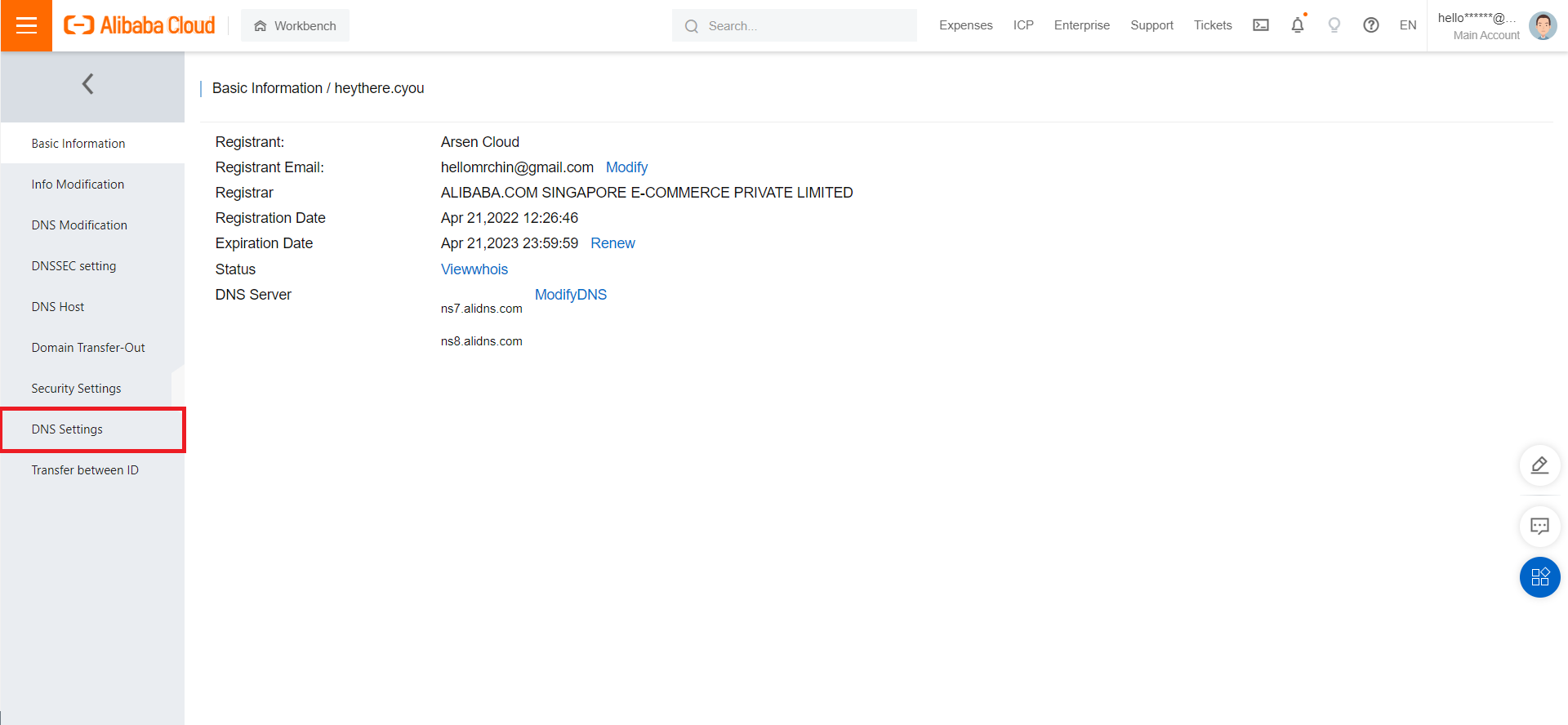Open the Support menu

click(x=1151, y=25)
